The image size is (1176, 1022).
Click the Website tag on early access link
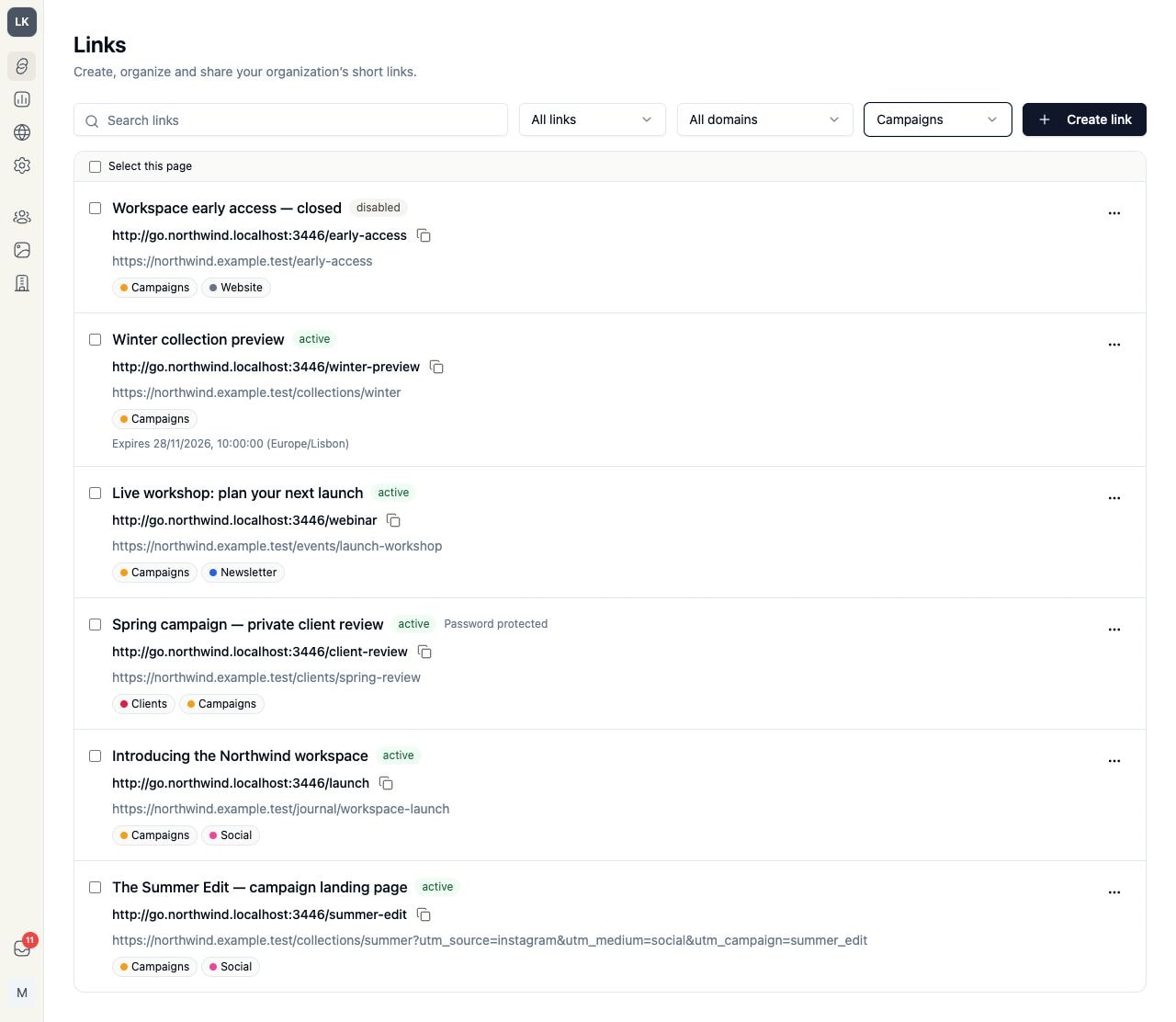[x=236, y=288]
